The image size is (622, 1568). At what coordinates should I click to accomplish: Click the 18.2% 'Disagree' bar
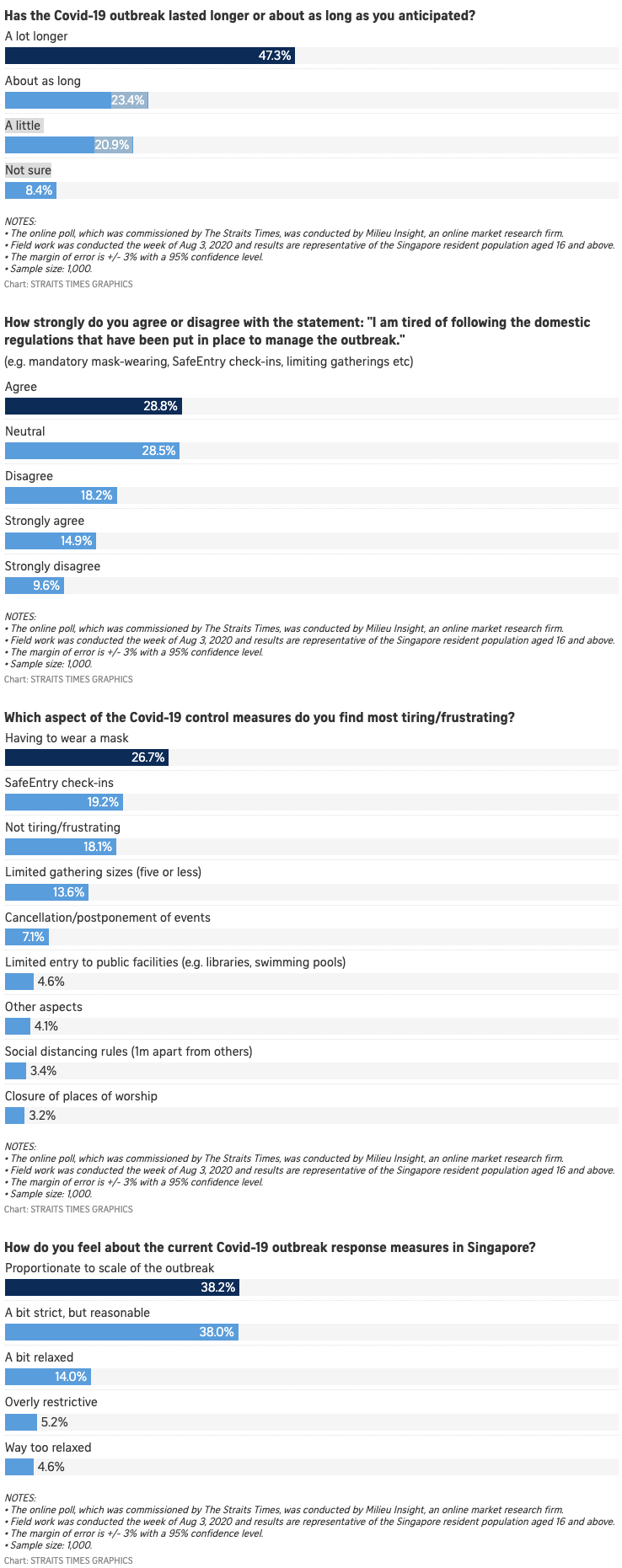tap(61, 495)
